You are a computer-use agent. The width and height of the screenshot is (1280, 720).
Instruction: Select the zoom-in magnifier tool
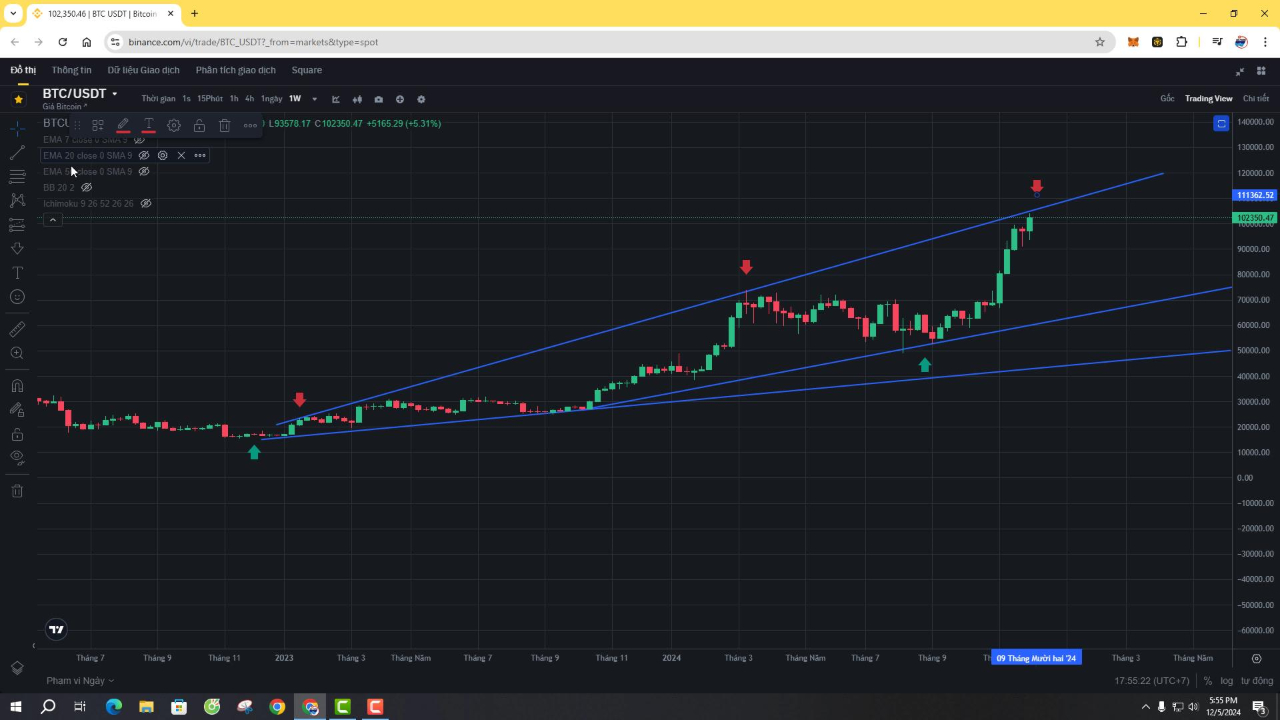17,352
